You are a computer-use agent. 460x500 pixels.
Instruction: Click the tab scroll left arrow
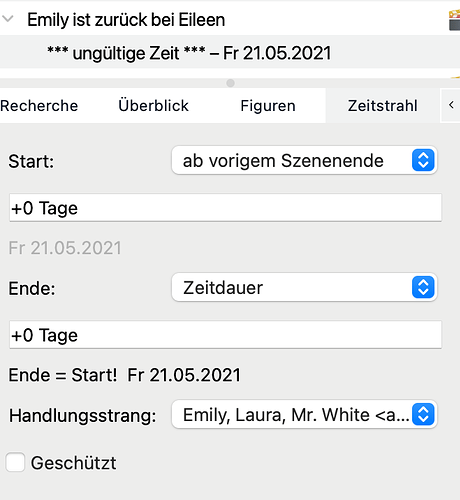tap(451, 105)
